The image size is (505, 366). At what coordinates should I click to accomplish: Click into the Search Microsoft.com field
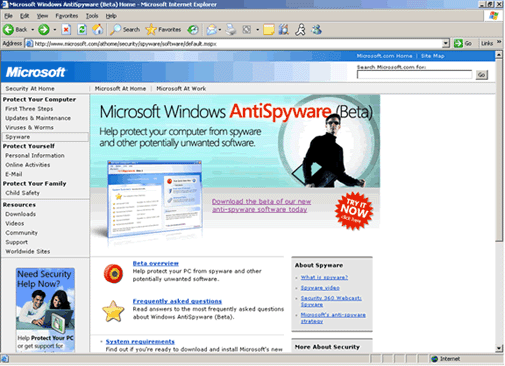[414, 75]
